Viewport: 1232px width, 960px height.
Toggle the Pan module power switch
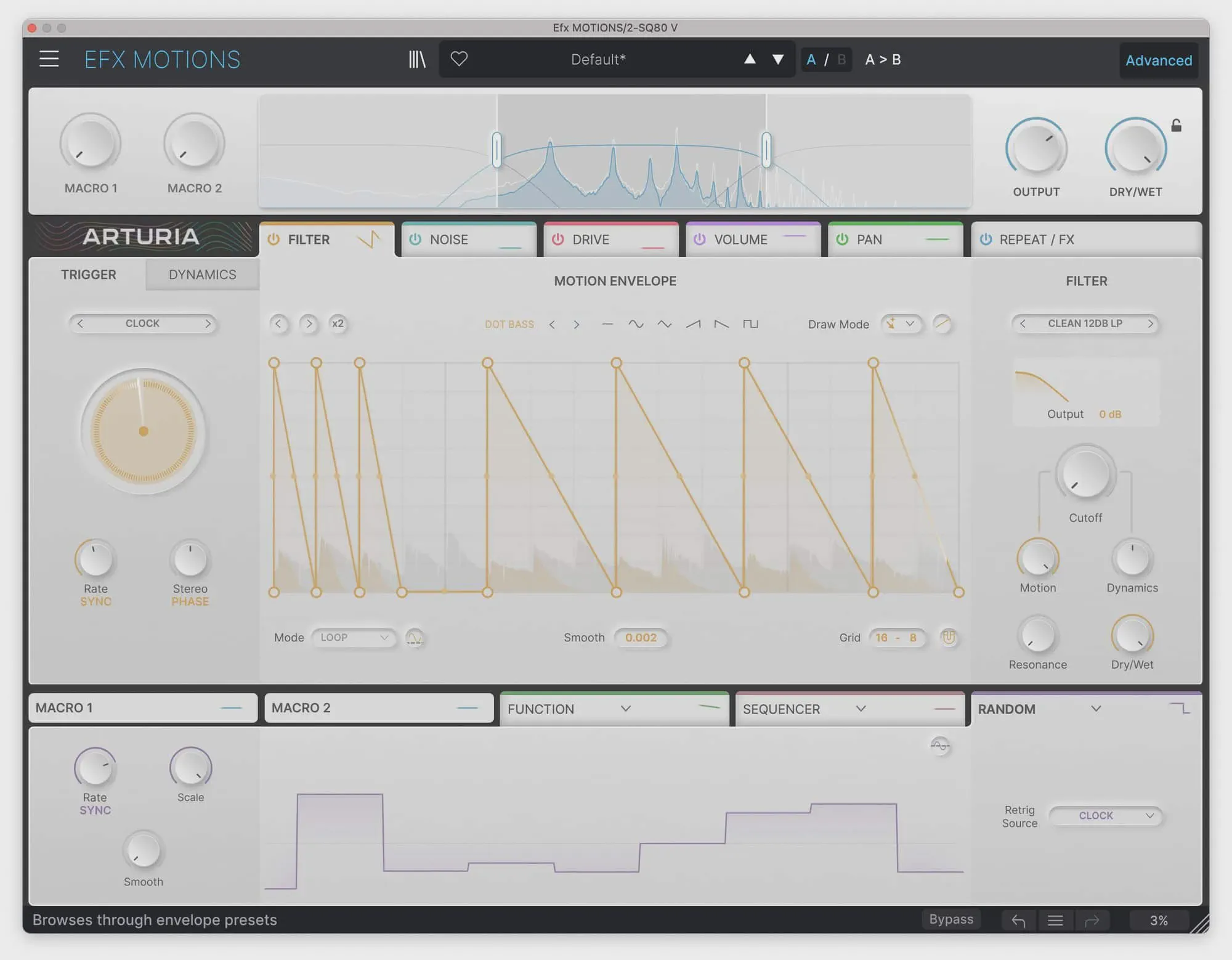[x=842, y=239]
